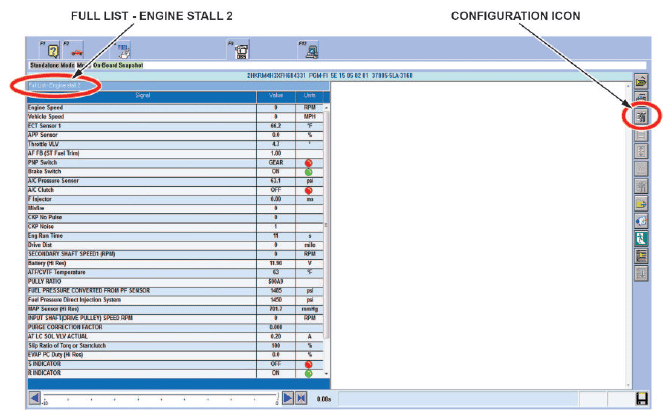Click the blue globe icon in sidebar
Screen dimensions: 672x419
tap(641, 221)
